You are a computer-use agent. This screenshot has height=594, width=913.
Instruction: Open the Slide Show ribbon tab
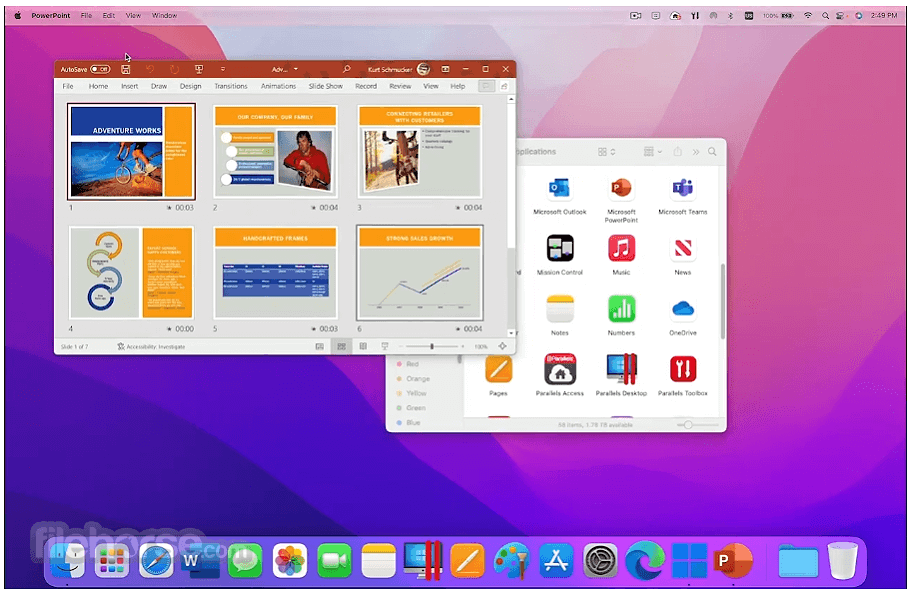click(325, 86)
